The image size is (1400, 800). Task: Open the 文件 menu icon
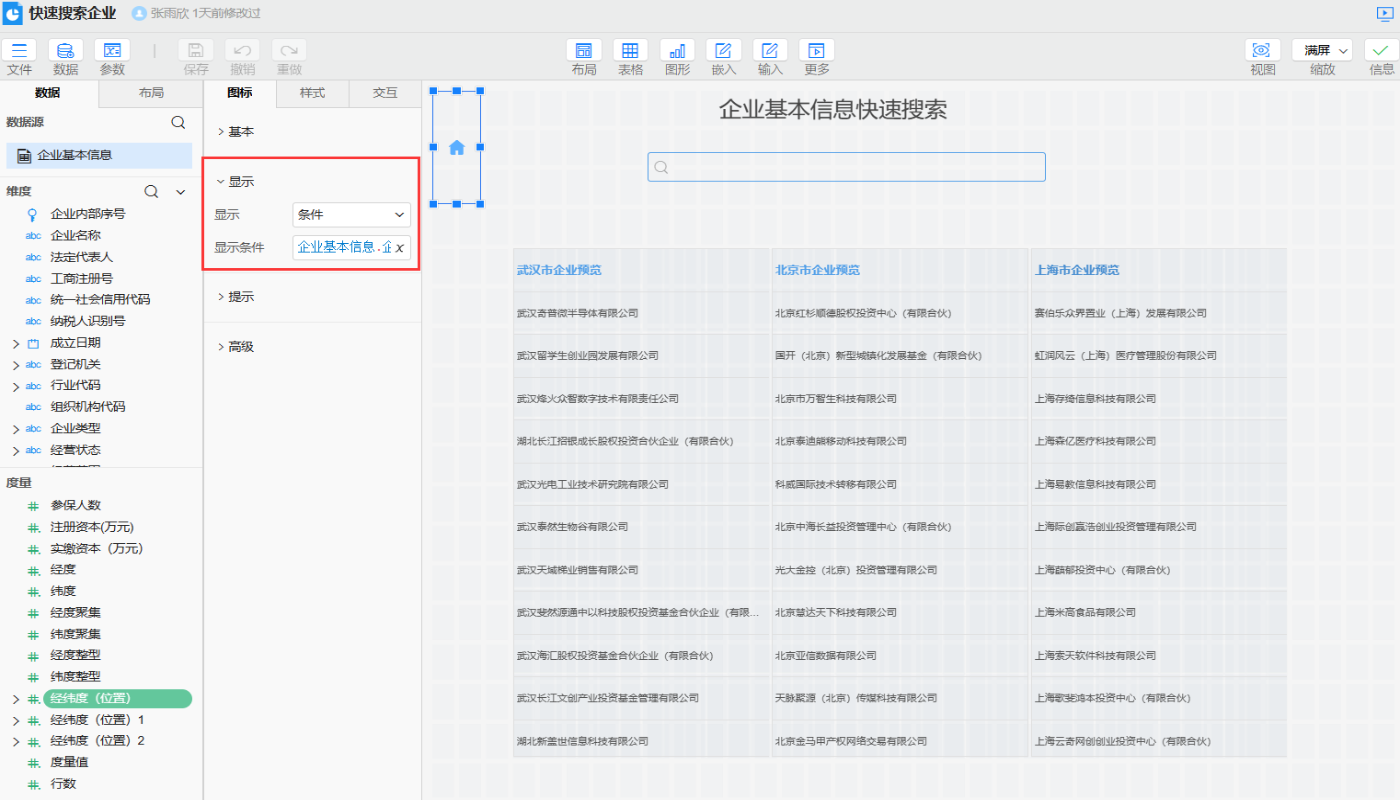click(x=19, y=50)
